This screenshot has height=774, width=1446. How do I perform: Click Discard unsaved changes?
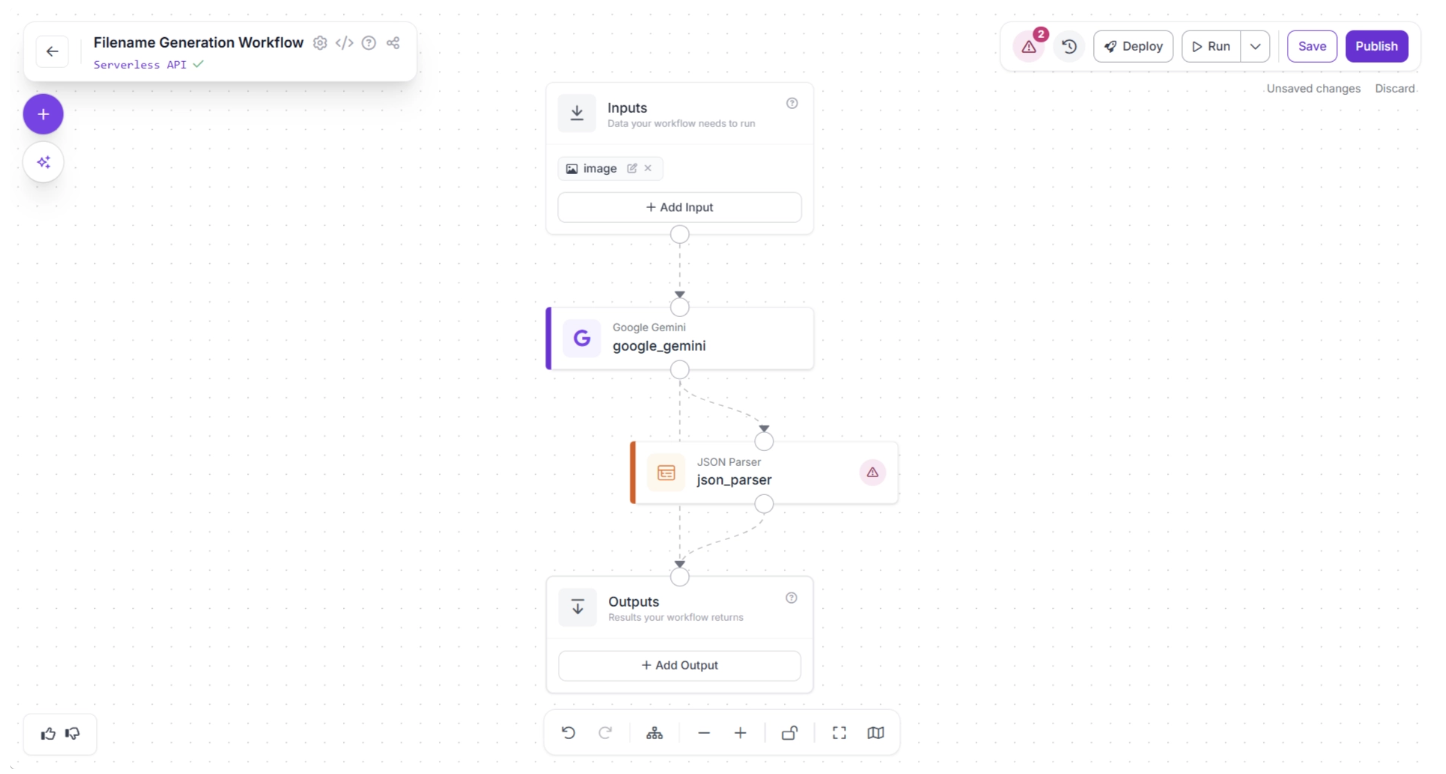(x=1394, y=89)
